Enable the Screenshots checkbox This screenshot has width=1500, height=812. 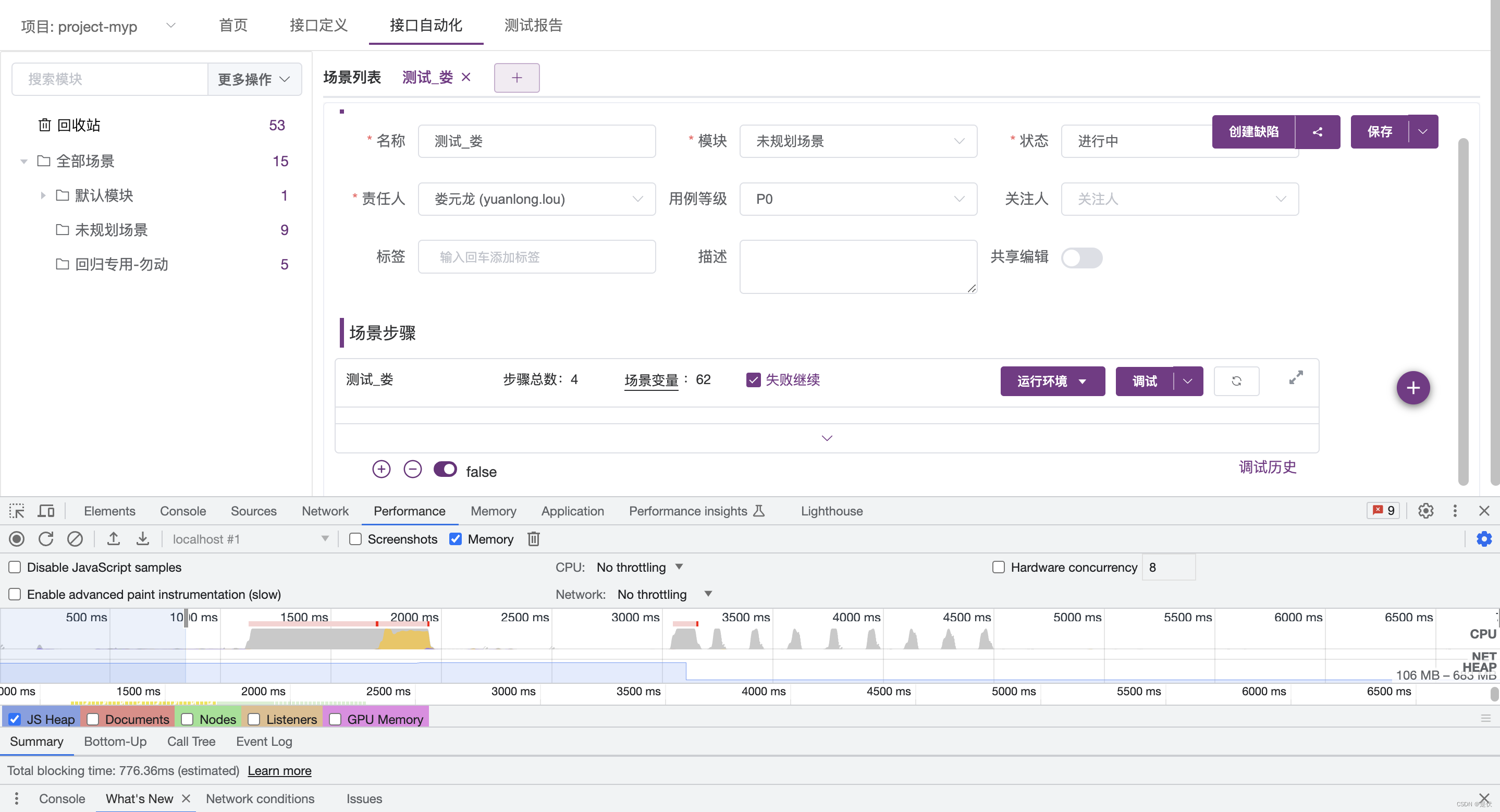[x=355, y=539]
